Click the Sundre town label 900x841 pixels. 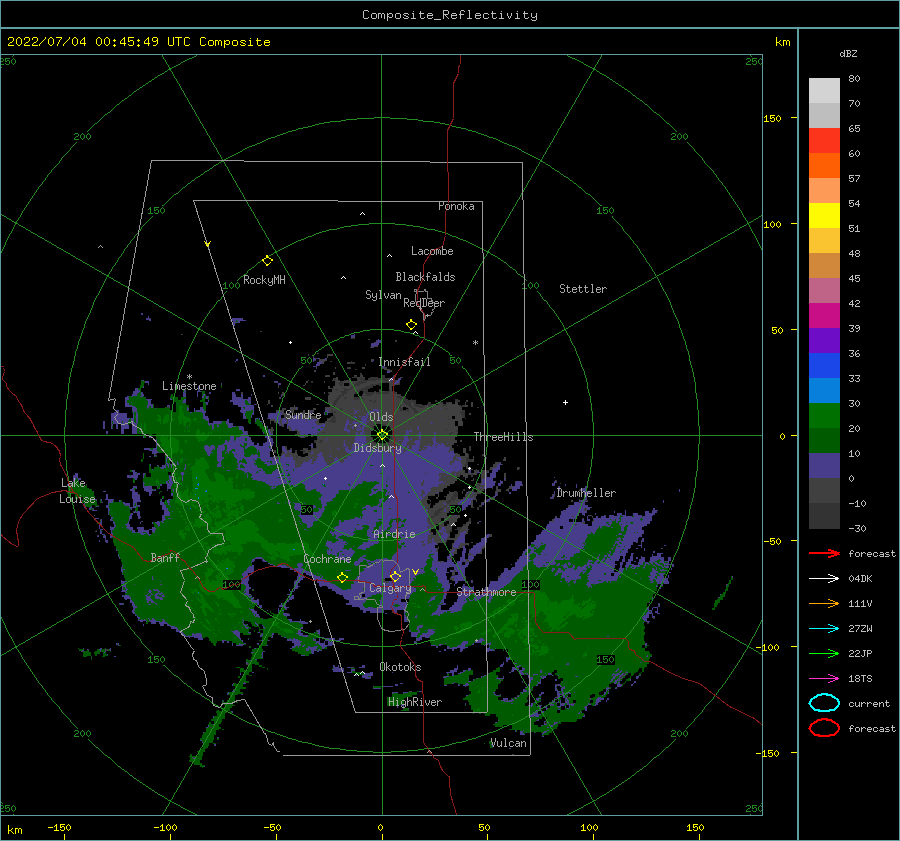pos(303,414)
